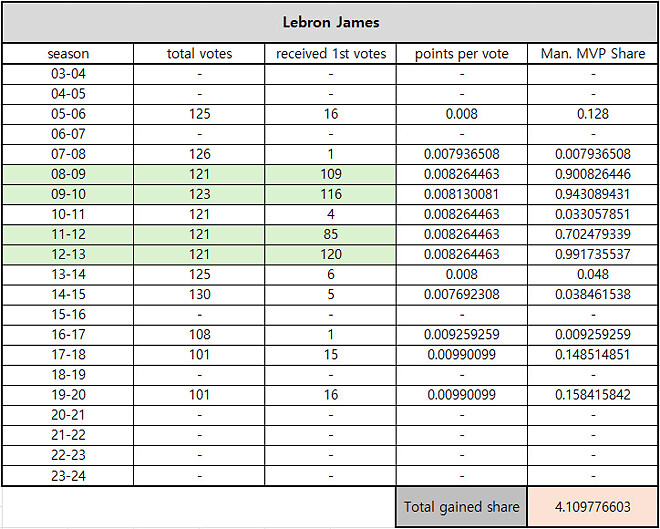Image resolution: width=660 pixels, height=529 pixels.
Task: Select season cell "06-07"
Action: 68,134
